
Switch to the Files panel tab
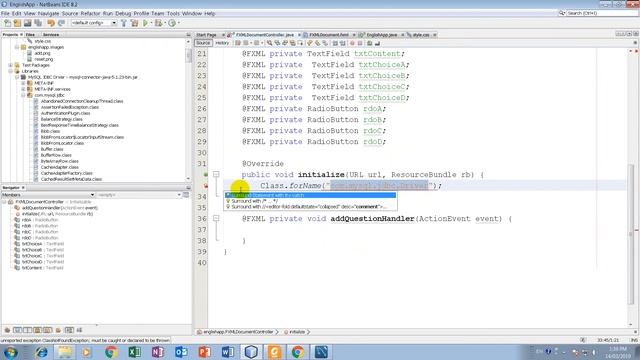[x=30, y=35]
